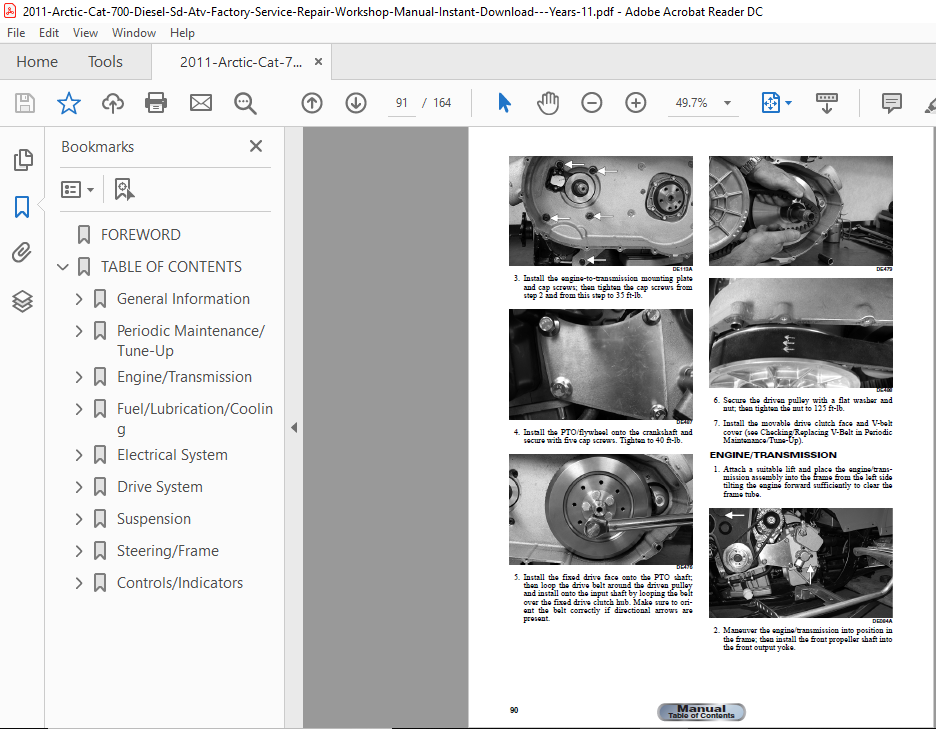This screenshot has width=936, height=729.
Task: Close the 2011-Arctic-Cat document tab
Action: tap(319, 61)
